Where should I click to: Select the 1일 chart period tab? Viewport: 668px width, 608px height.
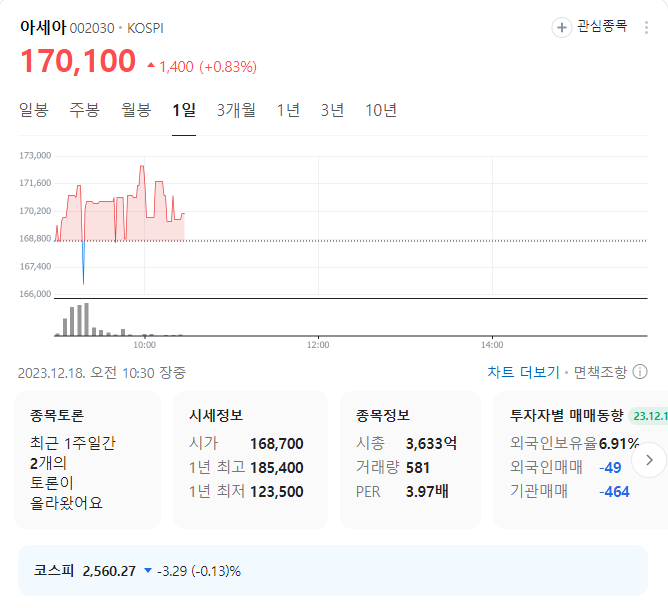point(184,110)
